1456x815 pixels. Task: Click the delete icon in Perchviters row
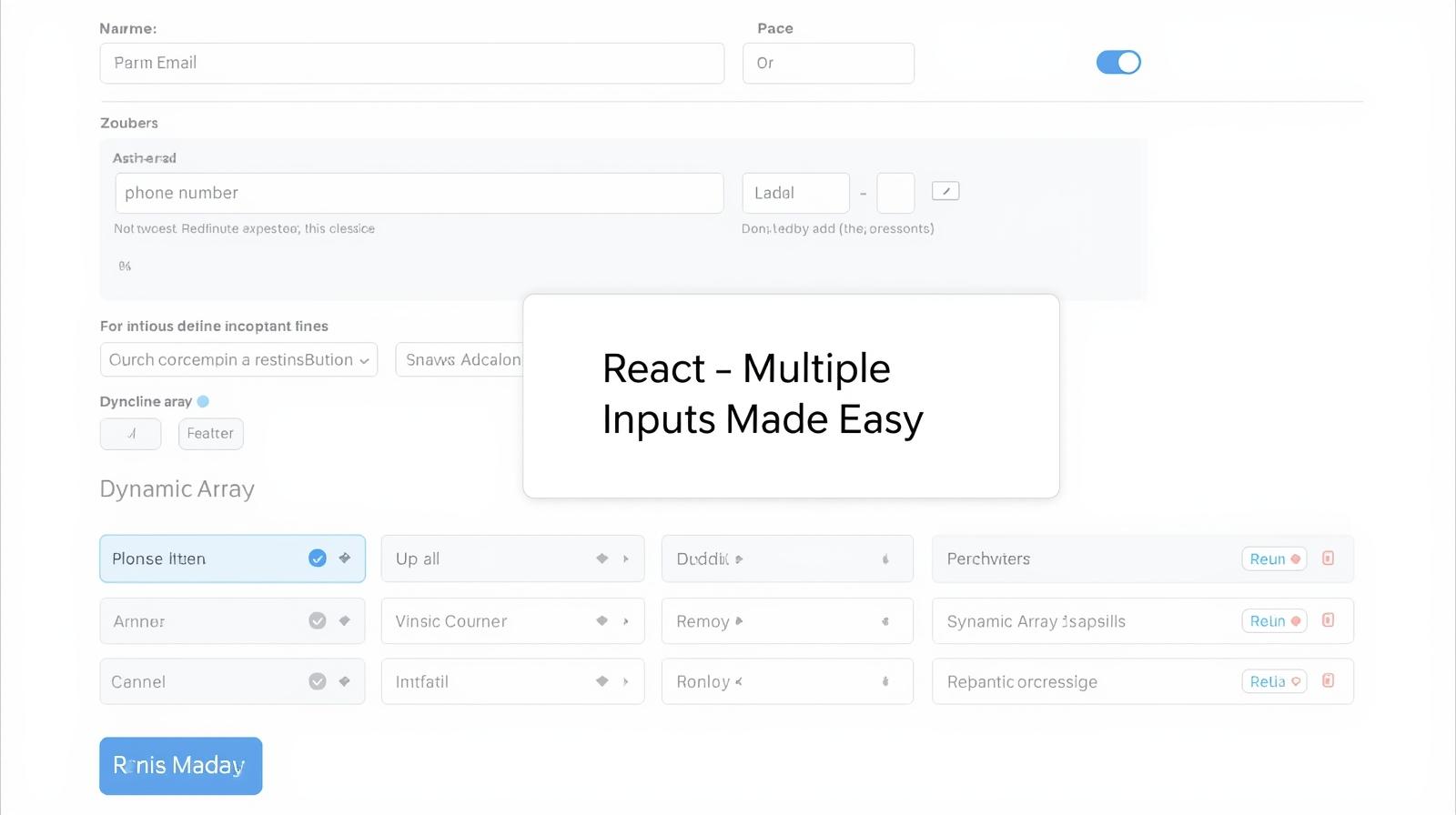point(1328,558)
